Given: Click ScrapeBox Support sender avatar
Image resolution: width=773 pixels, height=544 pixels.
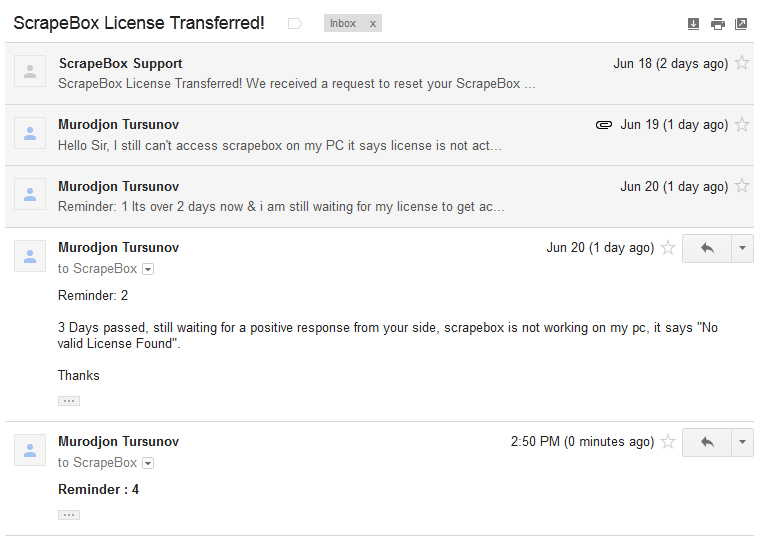Looking at the screenshot, I should pos(30,71).
